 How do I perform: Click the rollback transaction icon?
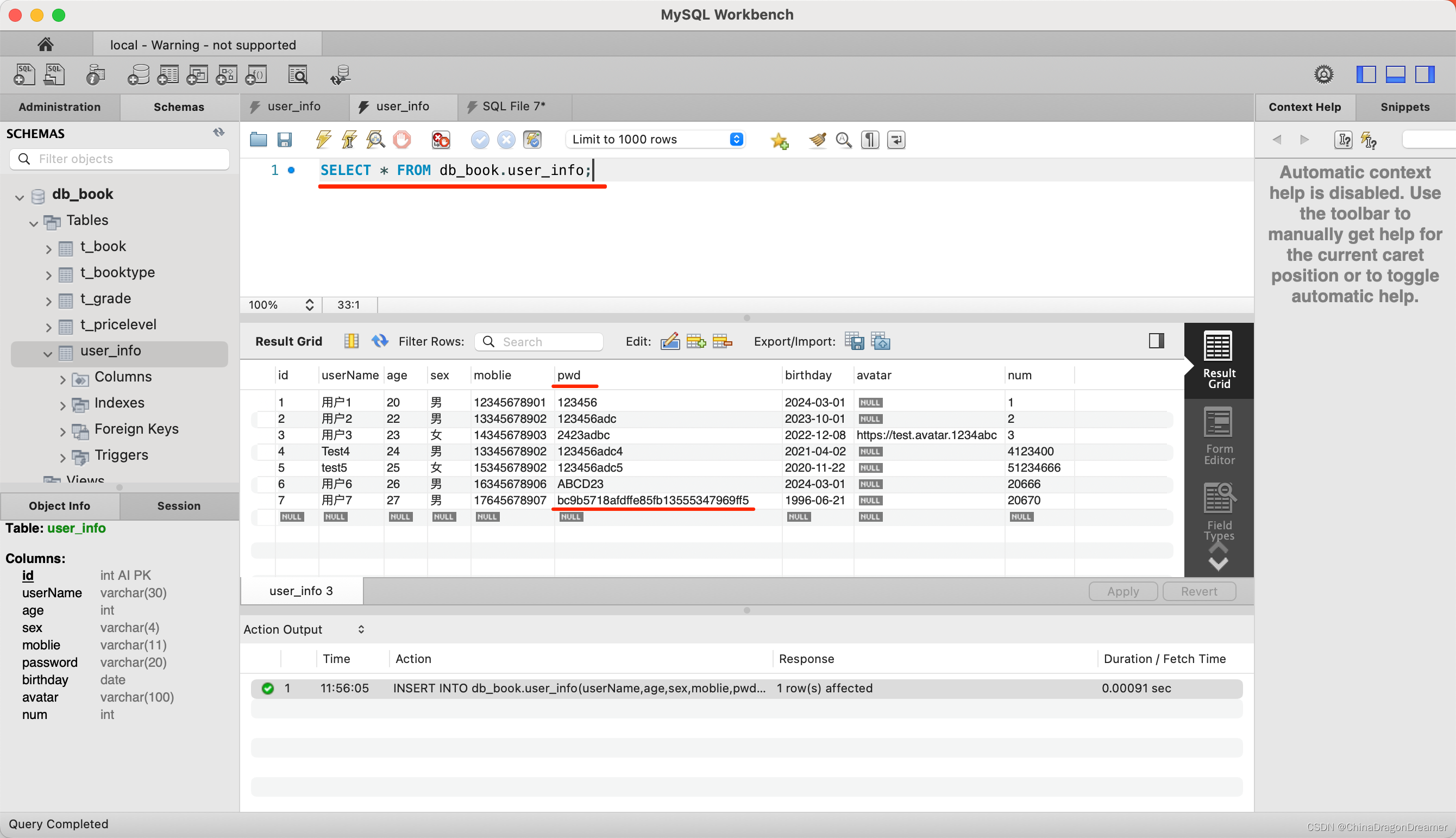pos(506,140)
